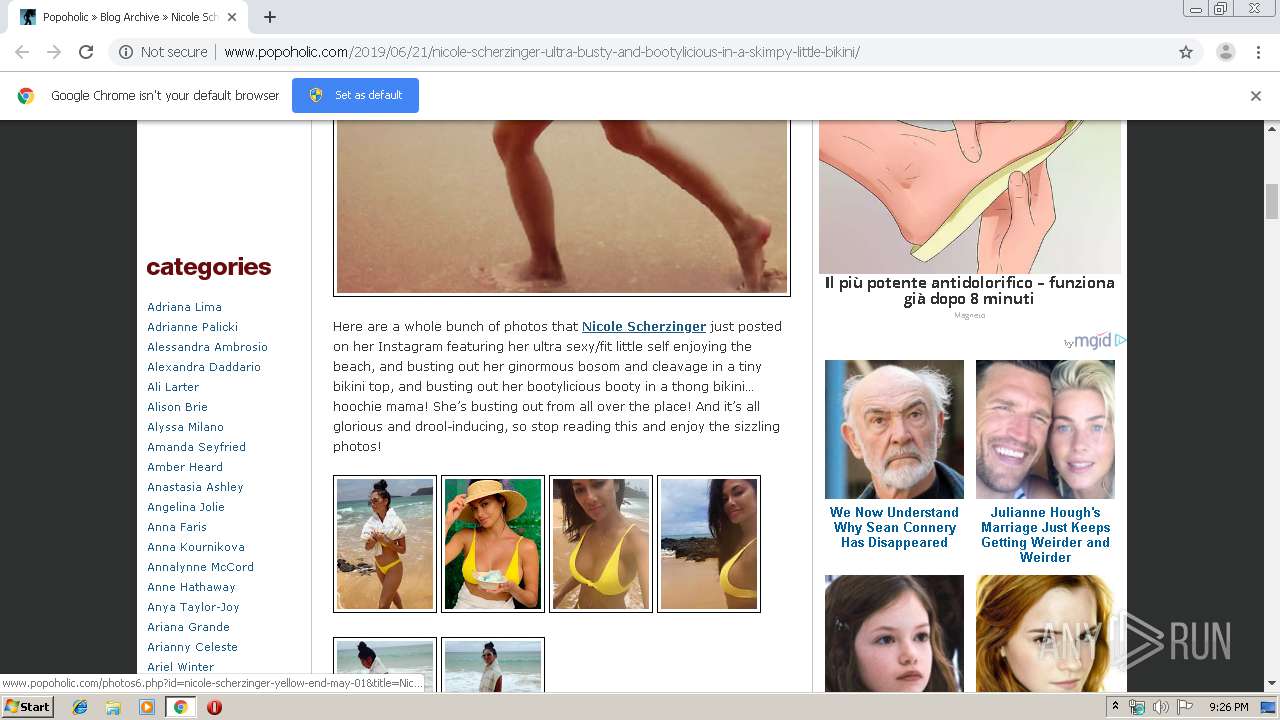Open fourth thumbnail with rocky shore background

tap(709, 544)
